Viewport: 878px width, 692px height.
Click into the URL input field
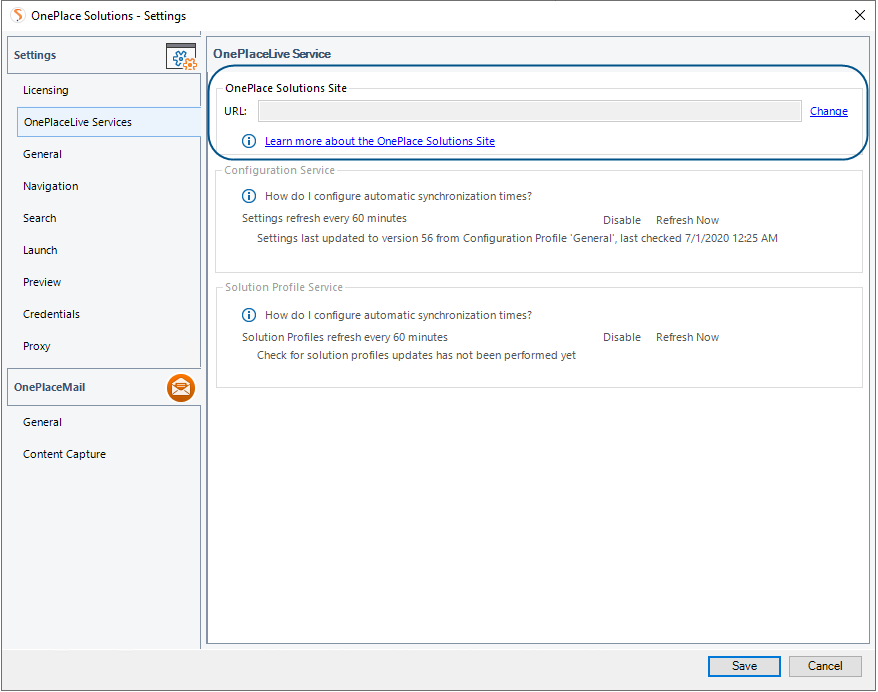530,111
